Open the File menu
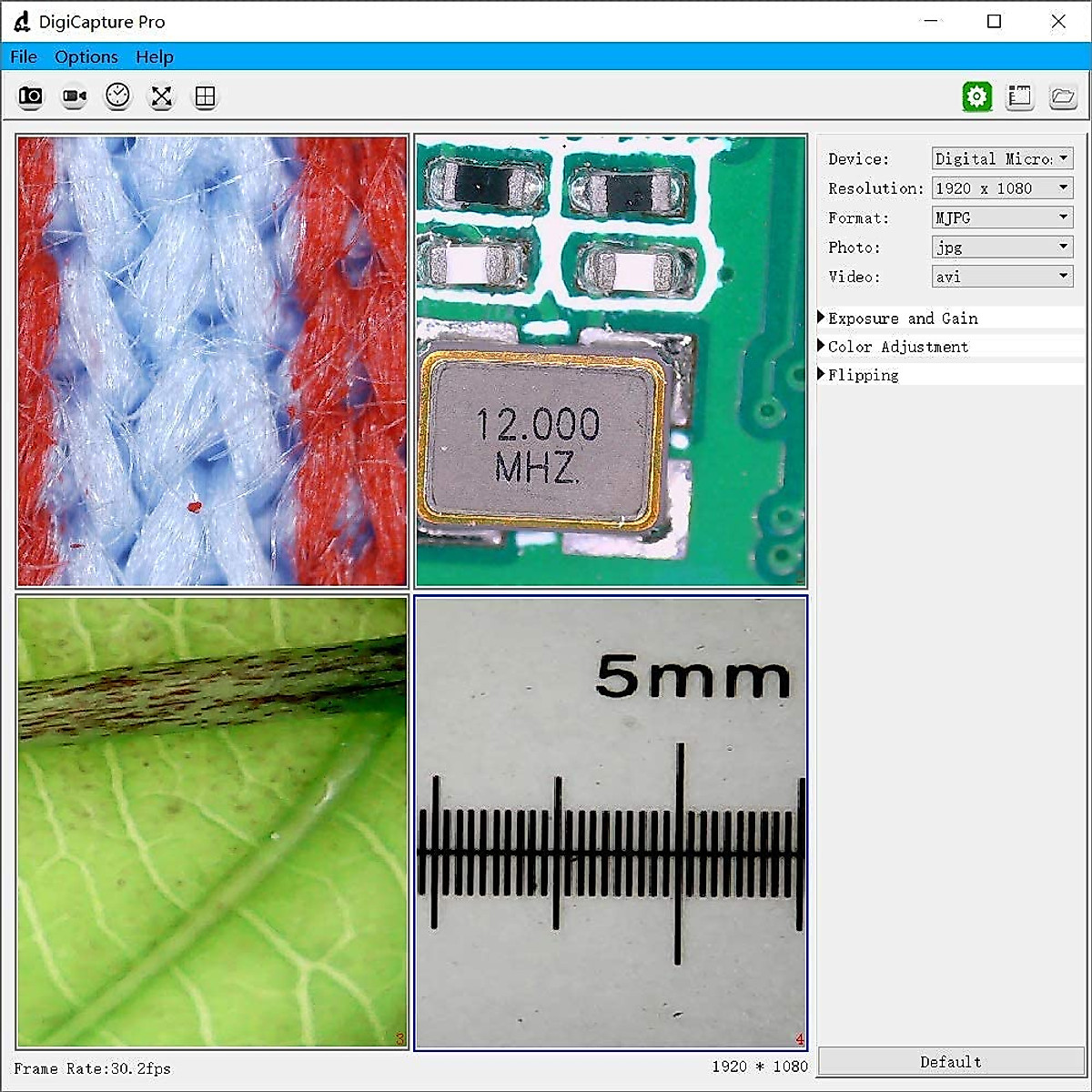Screen dimensions: 1092x1092 pos(23,56)
